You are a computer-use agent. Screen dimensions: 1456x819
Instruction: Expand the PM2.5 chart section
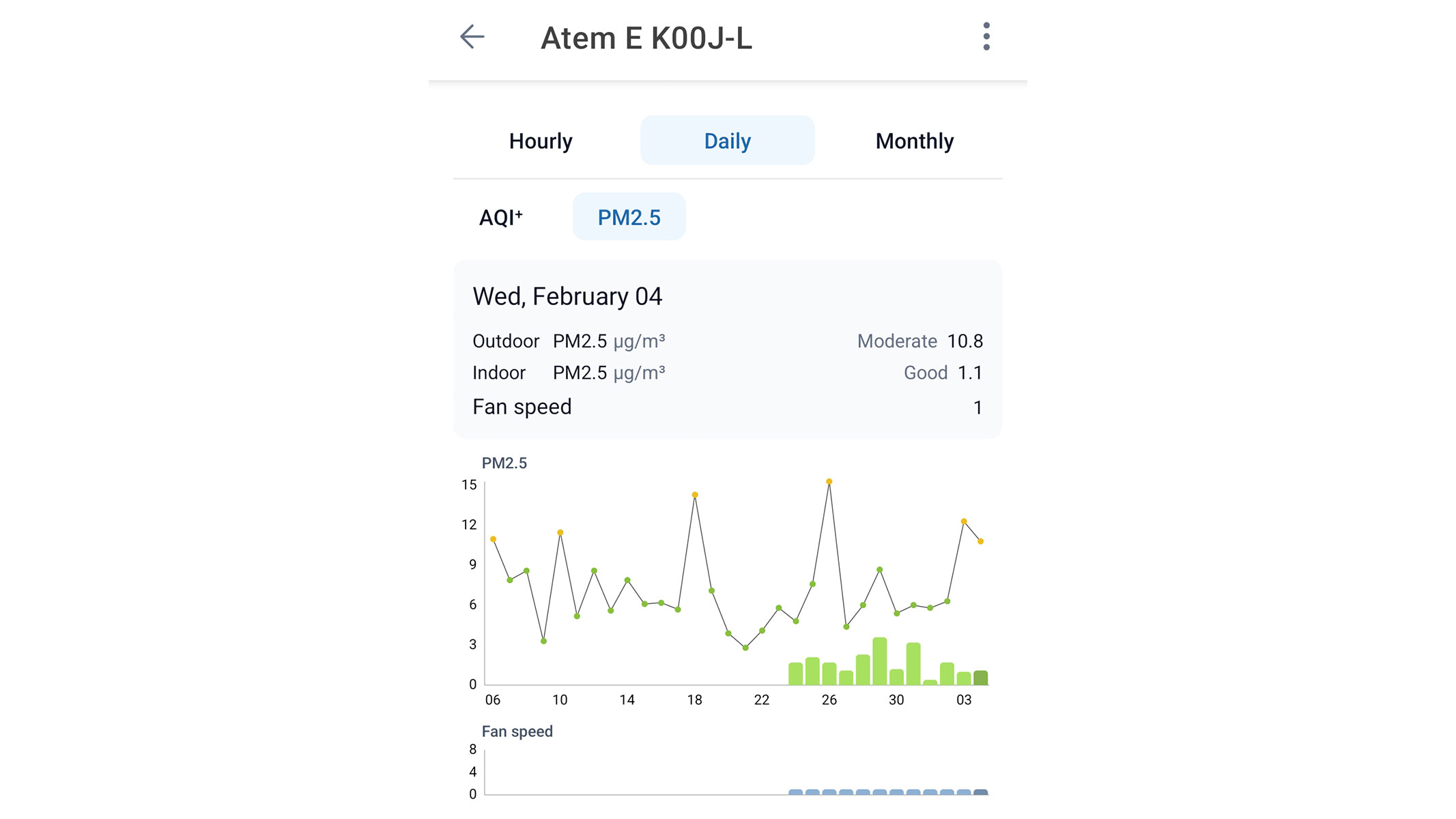coord(503,462)
